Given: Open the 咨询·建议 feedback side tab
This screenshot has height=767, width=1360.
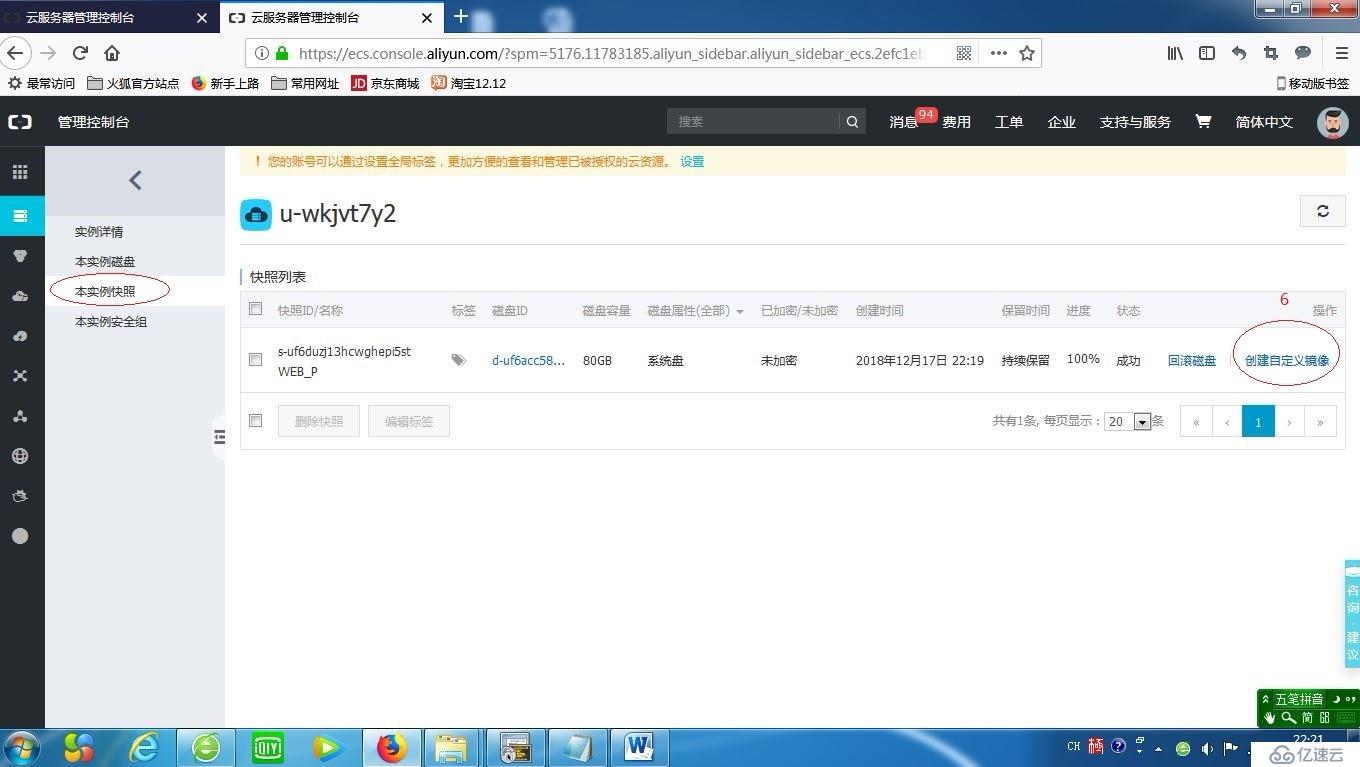Looking at the screenshot, I should click(1352, 614).
